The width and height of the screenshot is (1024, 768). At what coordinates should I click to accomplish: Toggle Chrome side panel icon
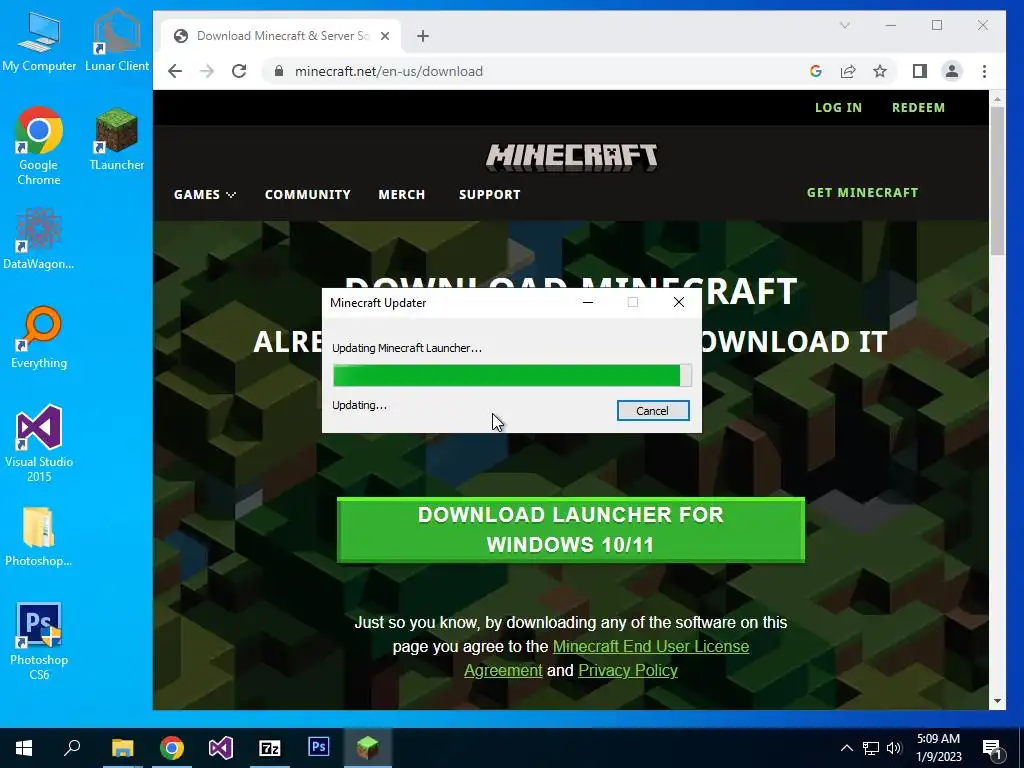(920, 71)
